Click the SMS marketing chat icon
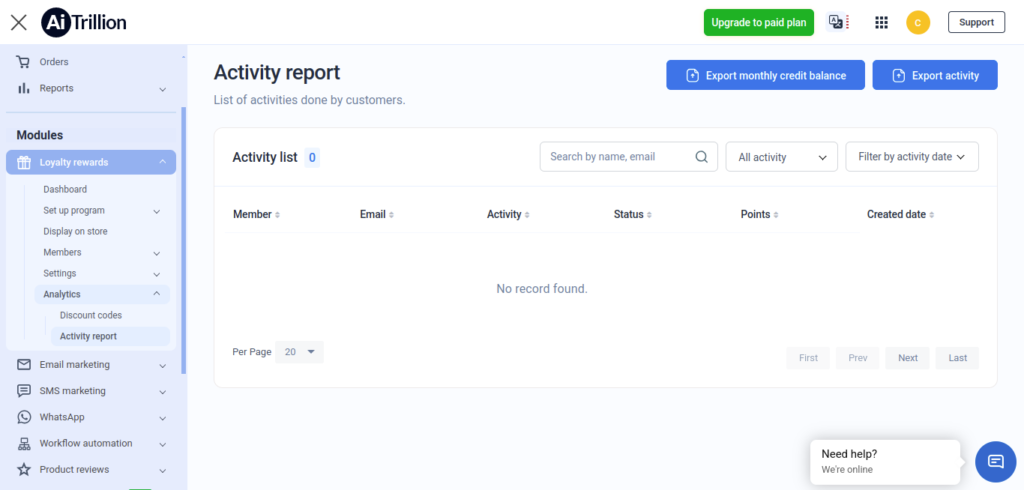1024x490 pixels. point(24,391)
